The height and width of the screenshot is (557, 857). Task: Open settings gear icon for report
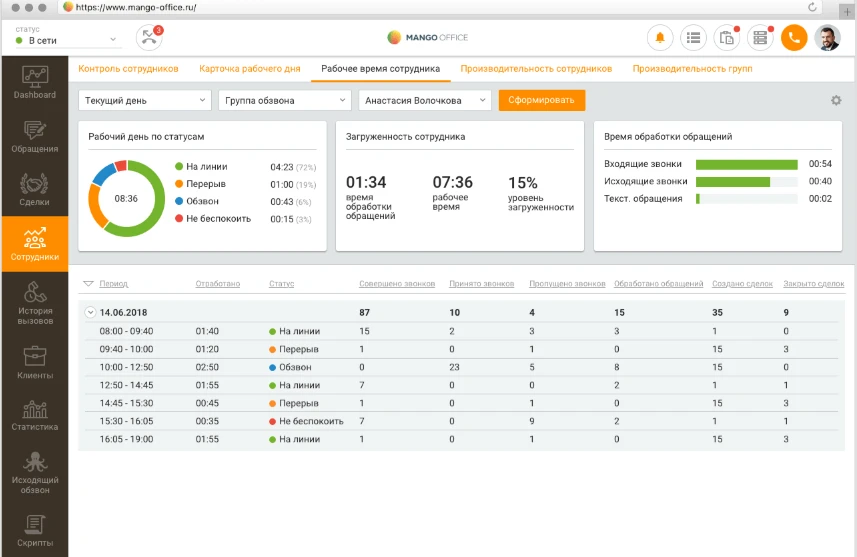click(x=836, y=101)
